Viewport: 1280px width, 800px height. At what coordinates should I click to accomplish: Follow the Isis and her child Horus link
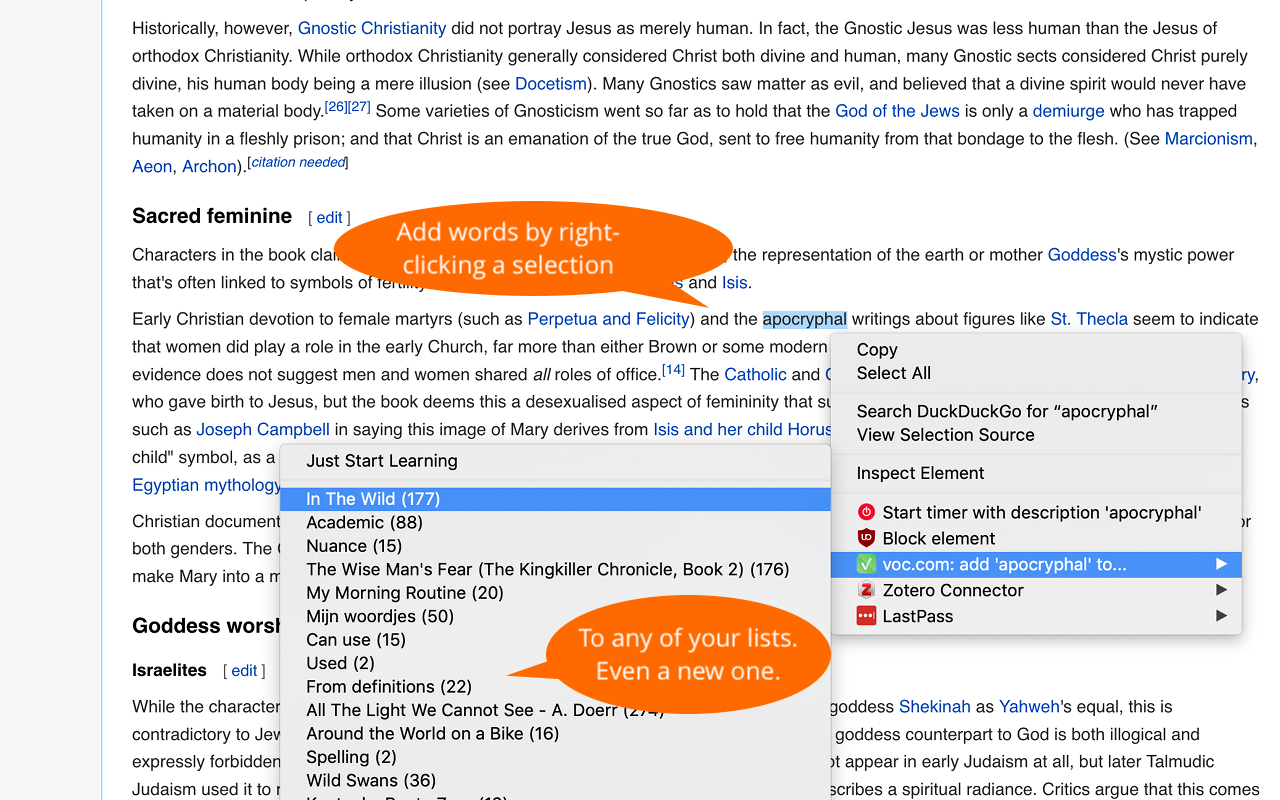742,430
